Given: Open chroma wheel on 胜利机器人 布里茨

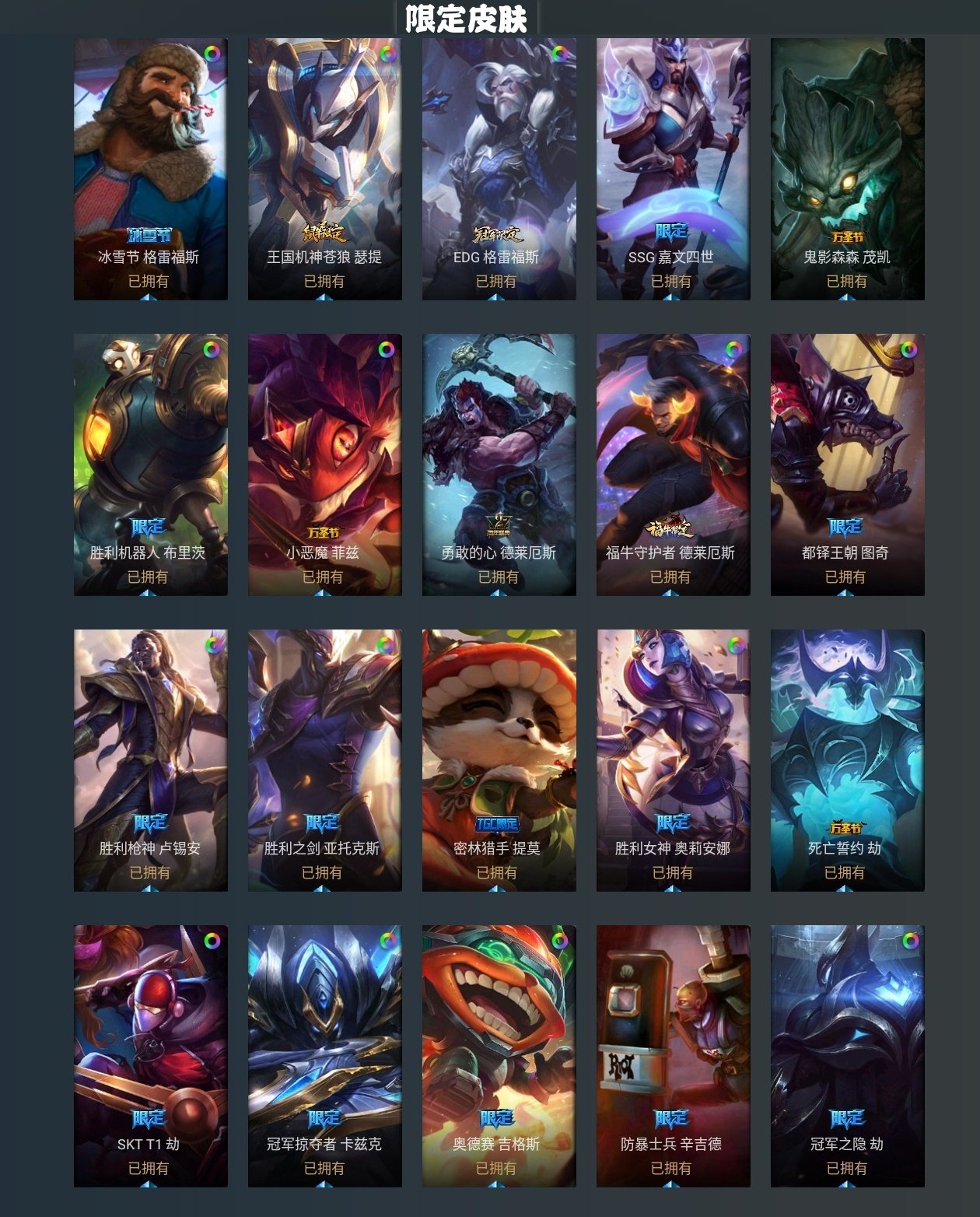Looking at the screenshot, I should 212,350.
